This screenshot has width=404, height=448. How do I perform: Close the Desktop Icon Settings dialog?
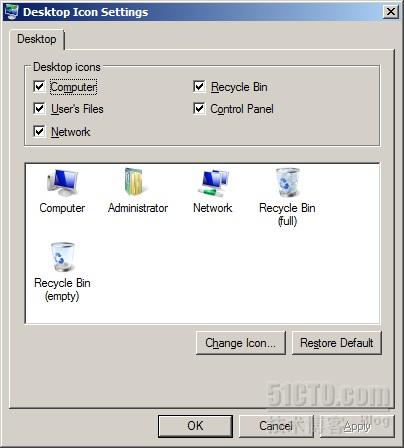click(x=390, y=12)
